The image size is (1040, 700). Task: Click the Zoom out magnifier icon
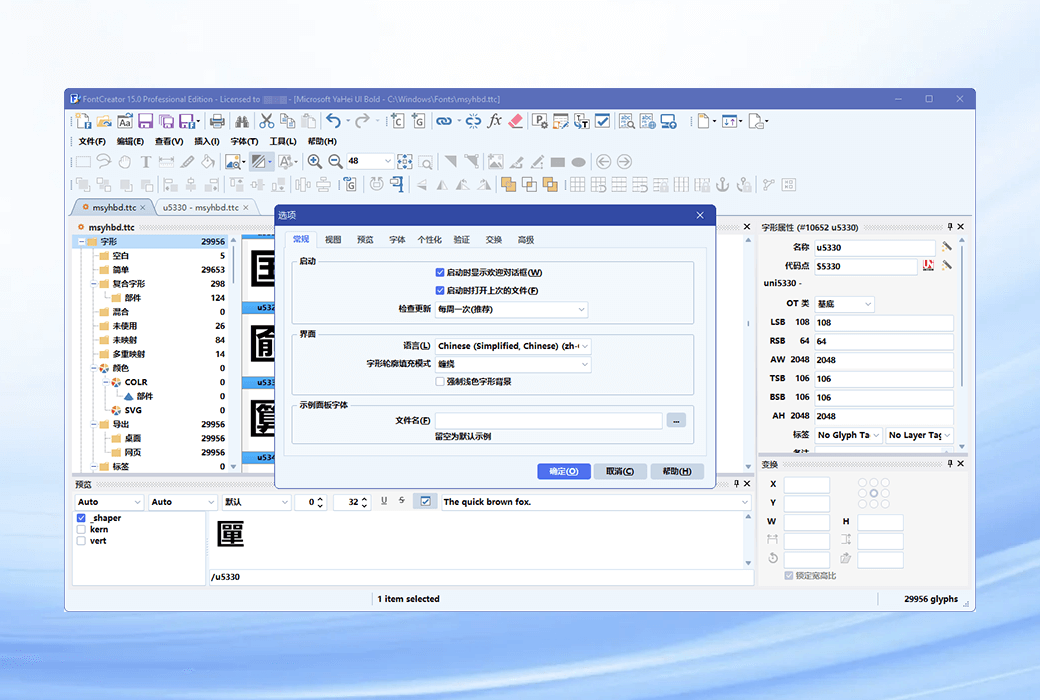point(336,161)
